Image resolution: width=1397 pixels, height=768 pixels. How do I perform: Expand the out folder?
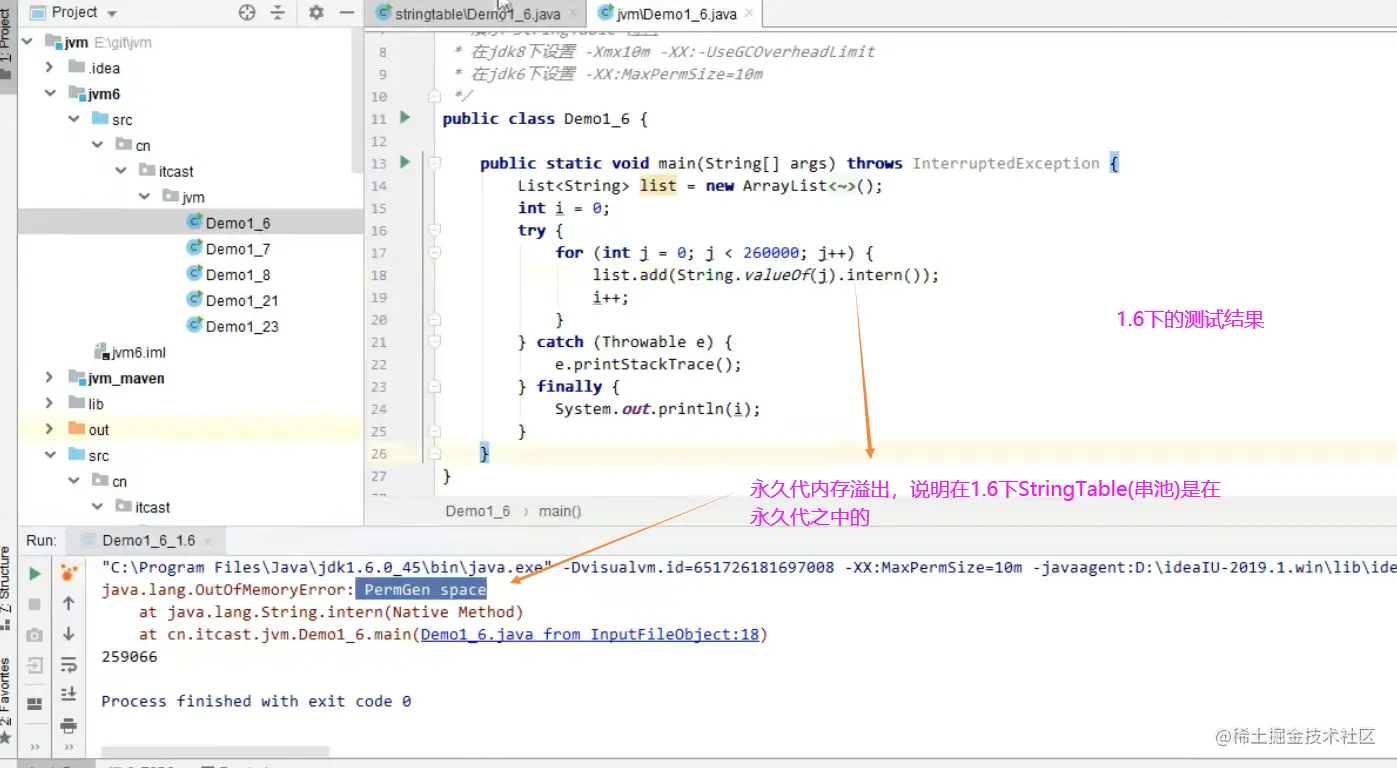pos(49,430)
